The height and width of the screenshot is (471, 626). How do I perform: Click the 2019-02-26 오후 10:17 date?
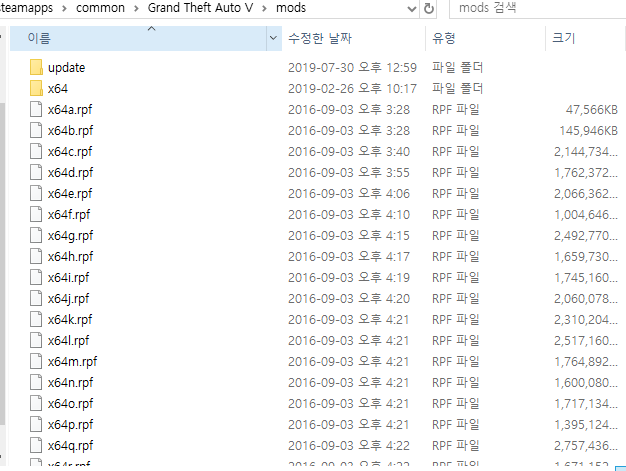352,88
